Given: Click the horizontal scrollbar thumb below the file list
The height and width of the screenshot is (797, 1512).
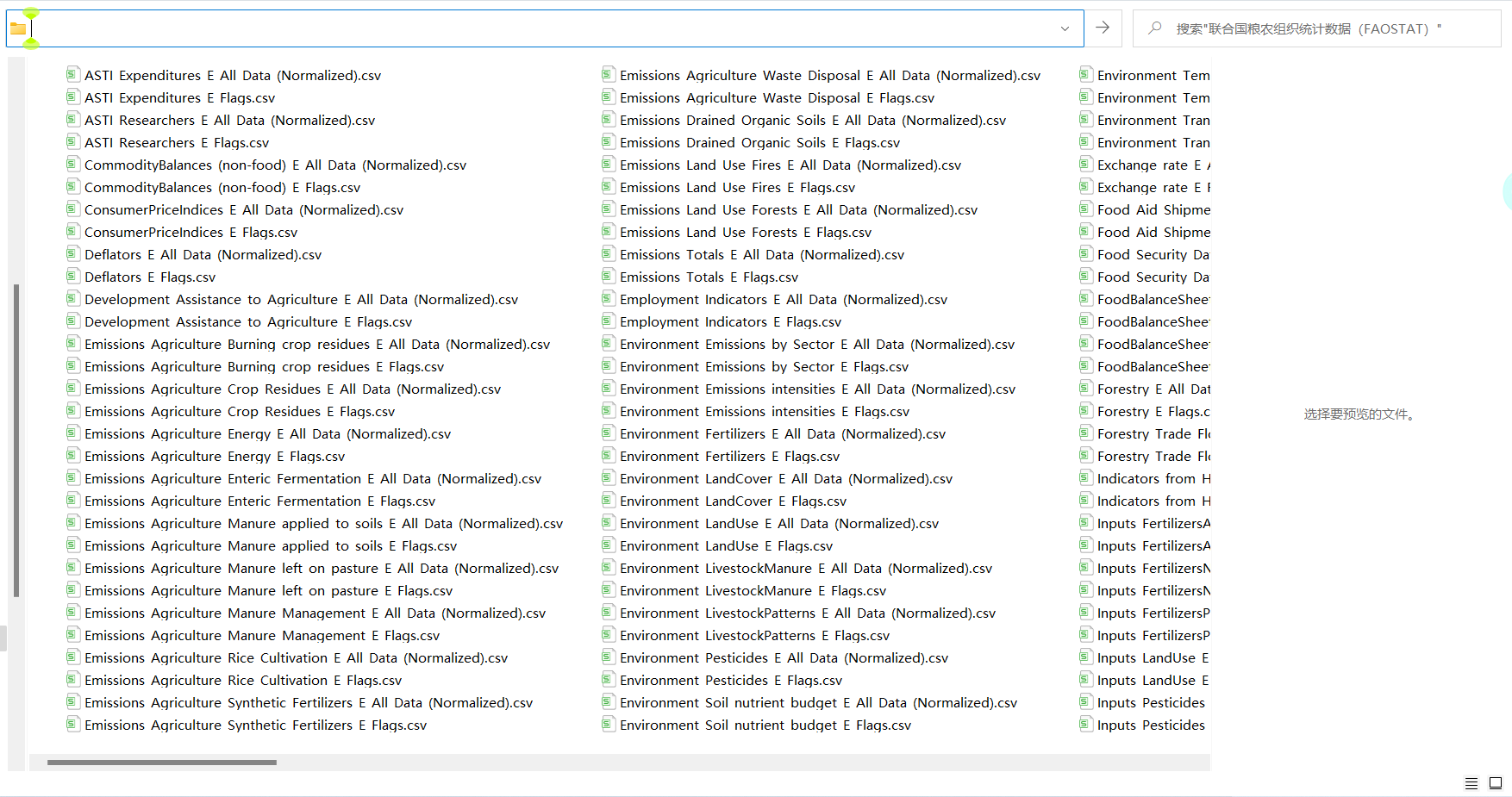Looking at the screenshot, I should [162, 763].
